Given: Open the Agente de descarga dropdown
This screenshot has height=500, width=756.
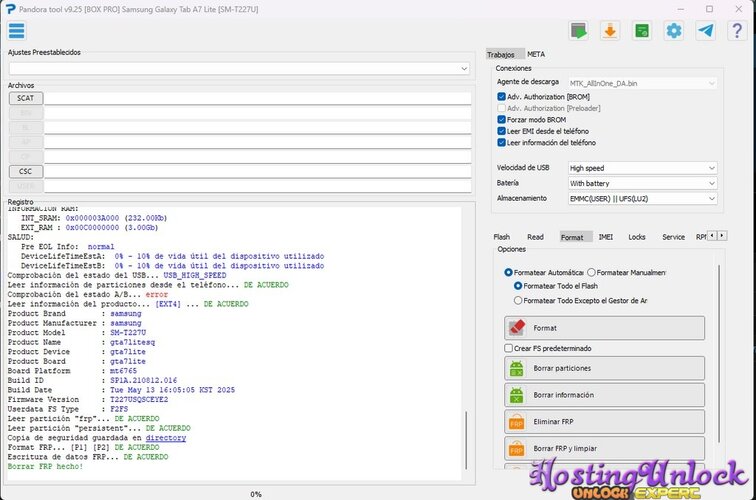Looking at the screenshot, I should 642,83.
